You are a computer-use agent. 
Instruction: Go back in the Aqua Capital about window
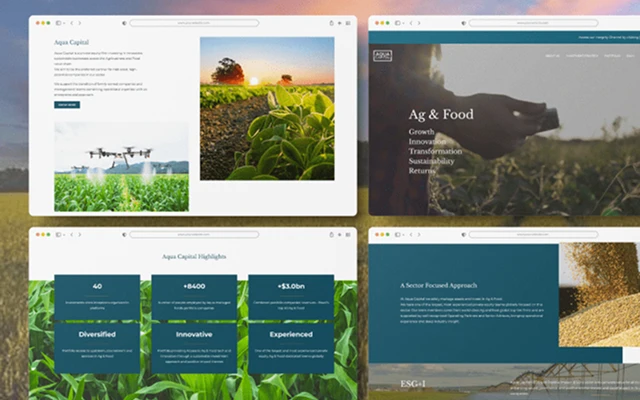[x=72, y=23]
